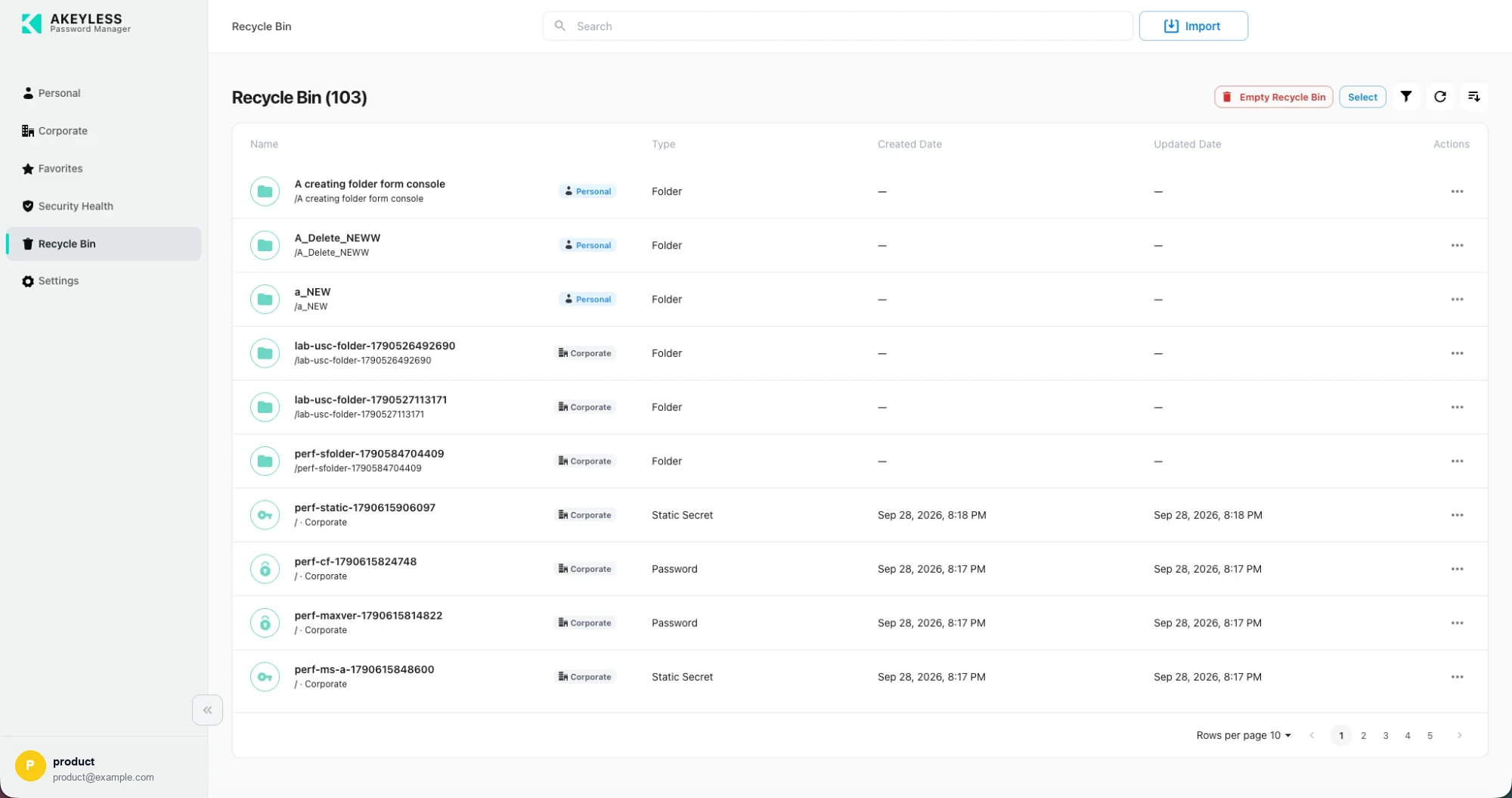Open Settings in the sidebar
The height and width of the screenshot is (798, 1512).
(104, 281)
